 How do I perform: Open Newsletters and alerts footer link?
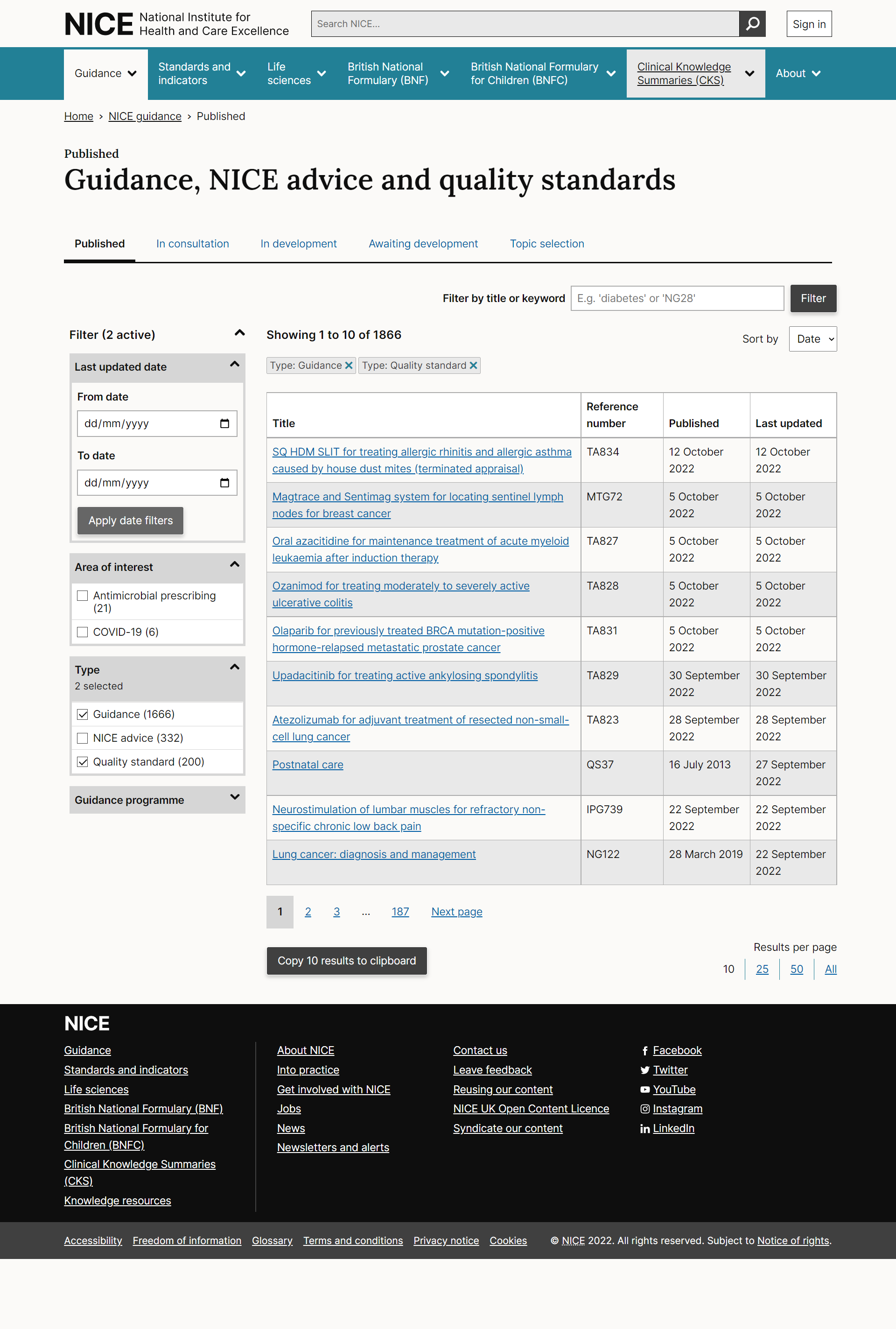click(333, 1148)
